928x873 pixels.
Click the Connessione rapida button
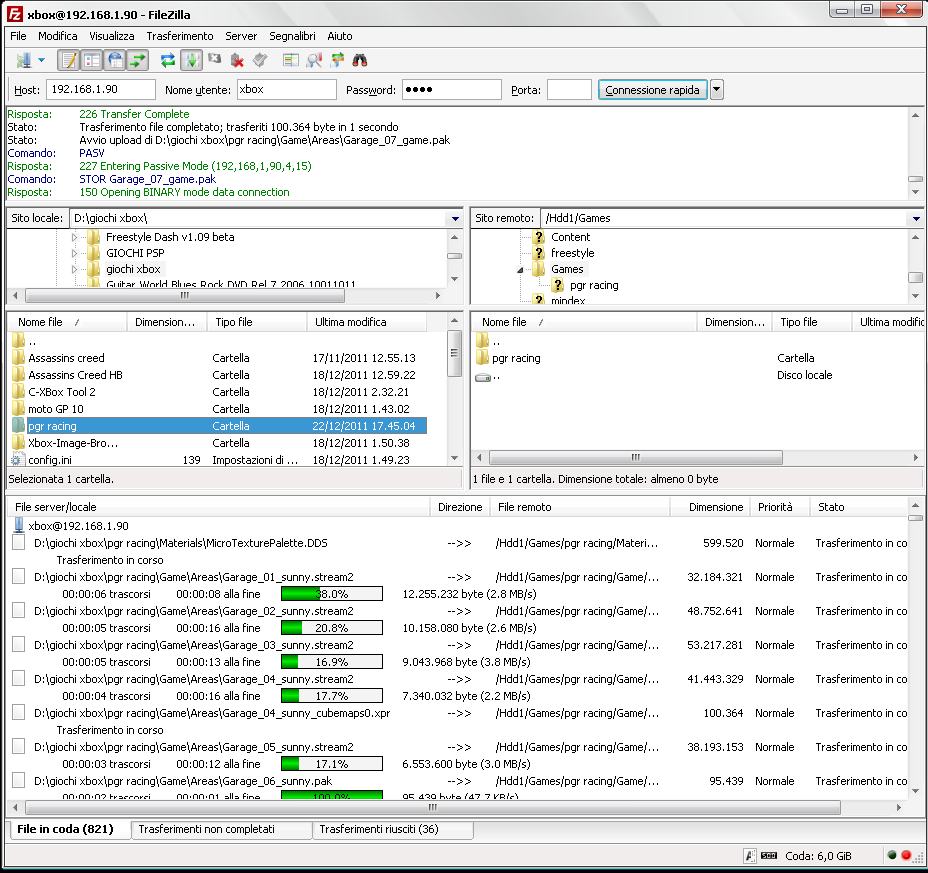[652, 90]
